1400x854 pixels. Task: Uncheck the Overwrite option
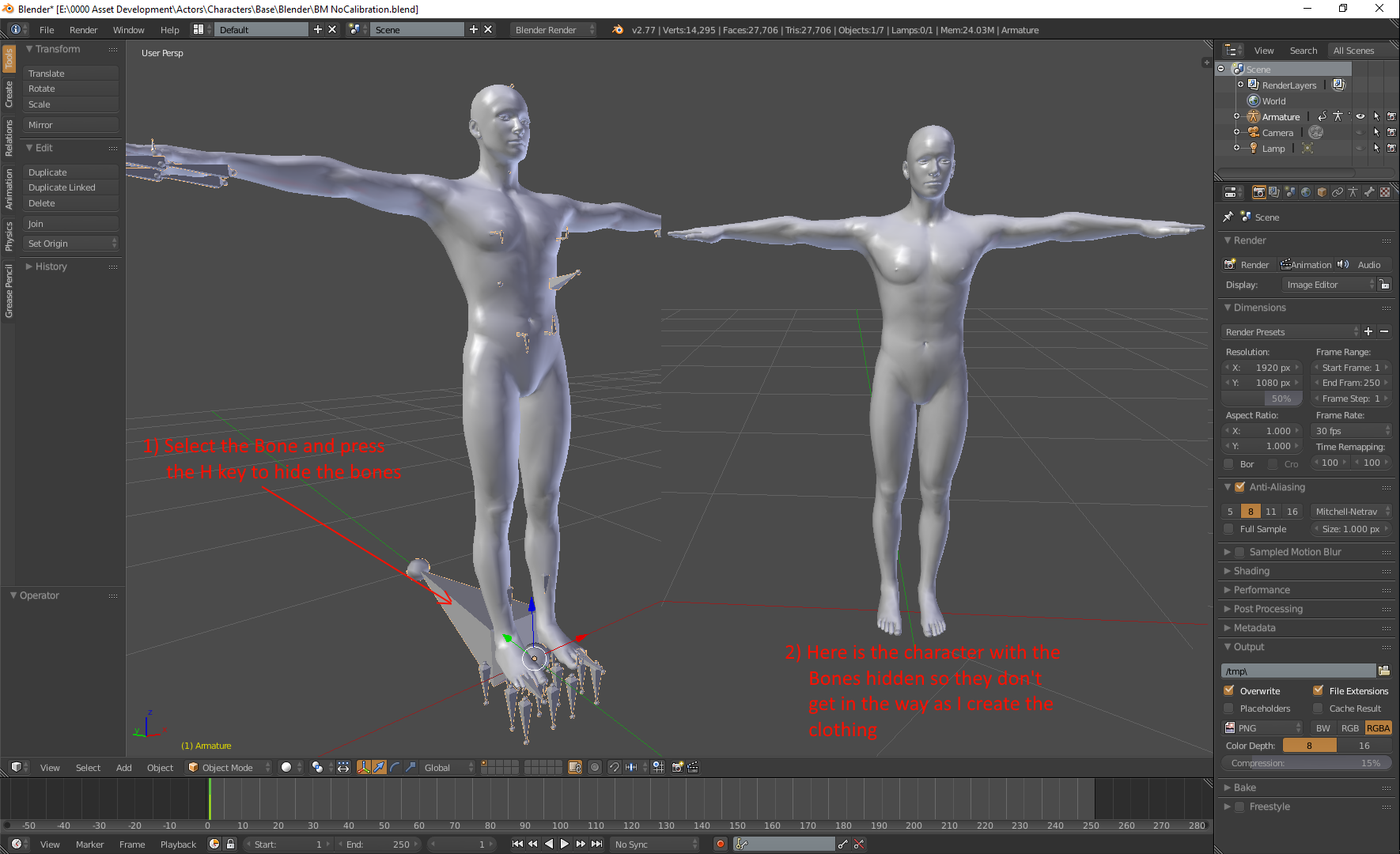point(1228,690)
